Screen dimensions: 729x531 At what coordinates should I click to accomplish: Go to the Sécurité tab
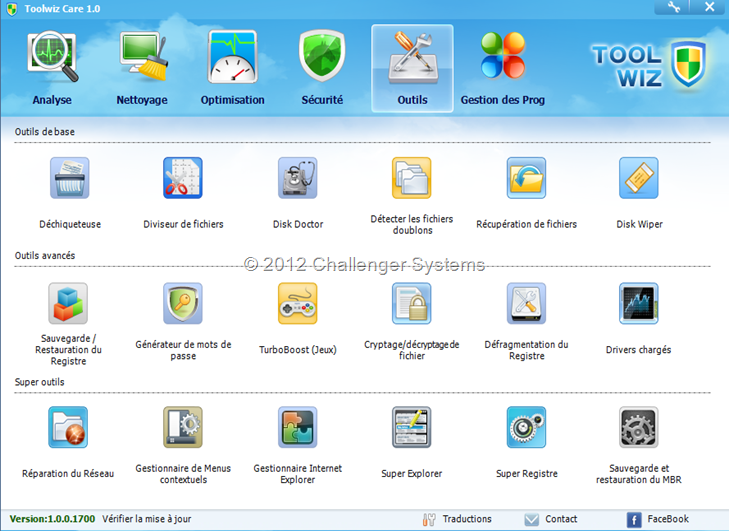tap(322, 68)
